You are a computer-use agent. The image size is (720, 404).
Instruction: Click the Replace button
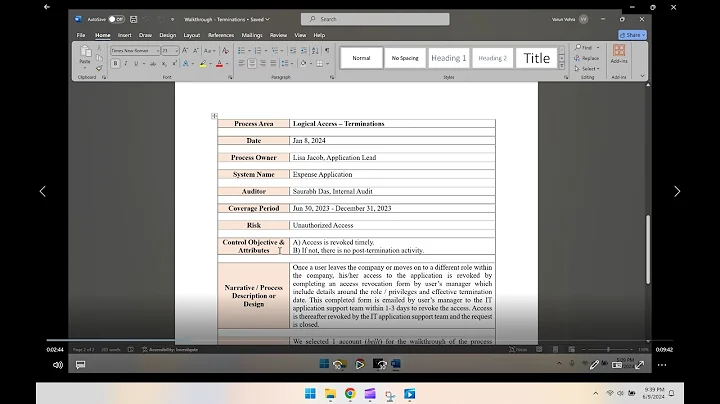coord(586,58)
